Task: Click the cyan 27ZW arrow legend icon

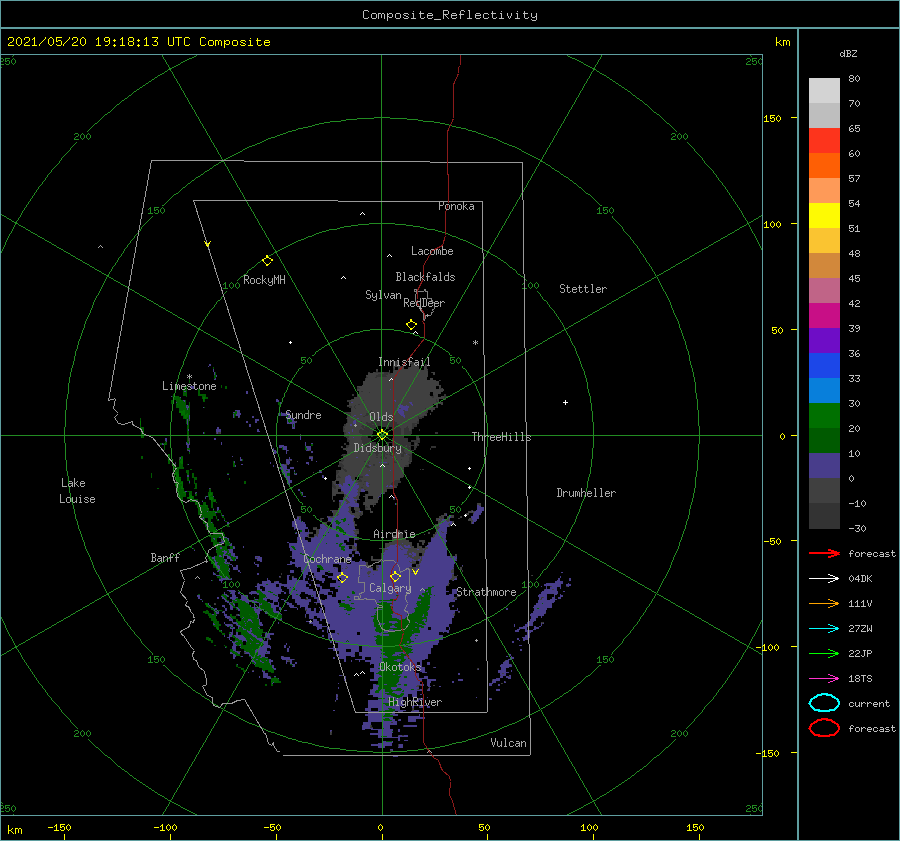Action: [x=824, y=629]
